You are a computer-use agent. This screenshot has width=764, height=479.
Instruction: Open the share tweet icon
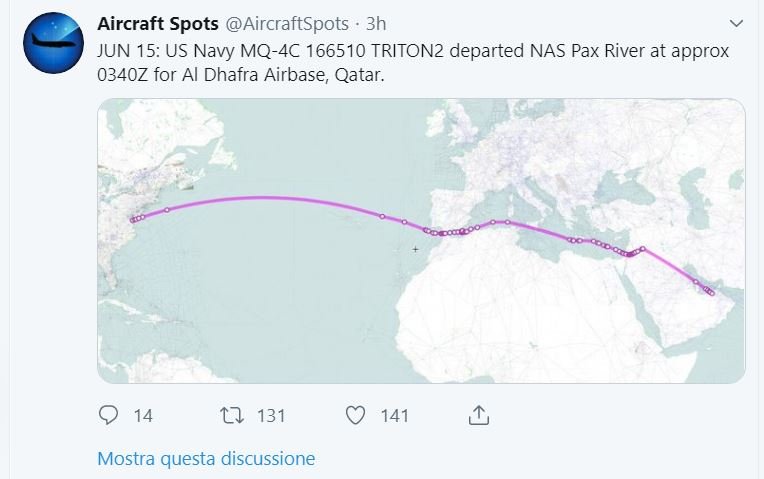coord(478,414)
